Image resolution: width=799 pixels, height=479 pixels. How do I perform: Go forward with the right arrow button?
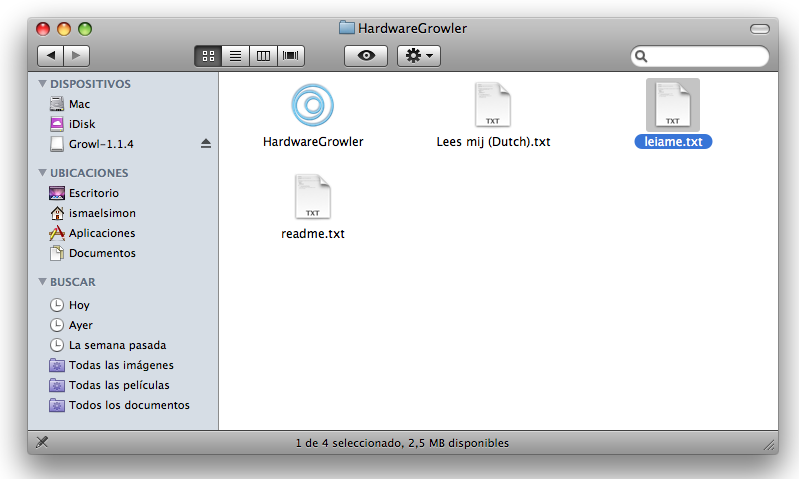click(76, 56)
